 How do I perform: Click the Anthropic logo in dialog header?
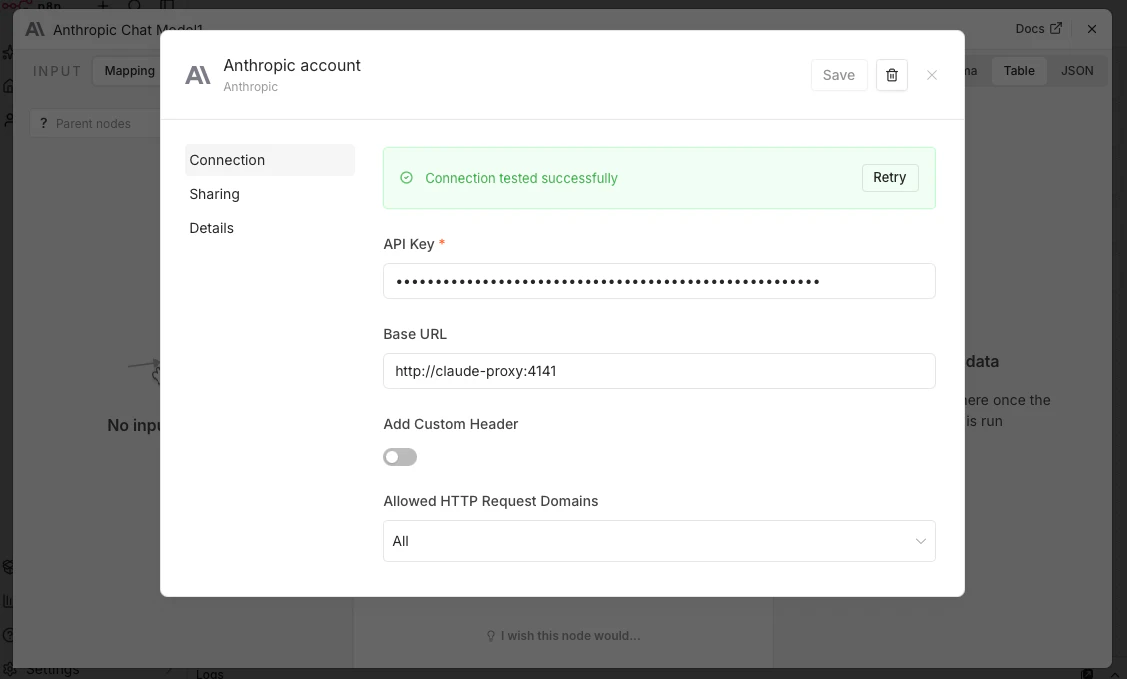click(198, 75)
